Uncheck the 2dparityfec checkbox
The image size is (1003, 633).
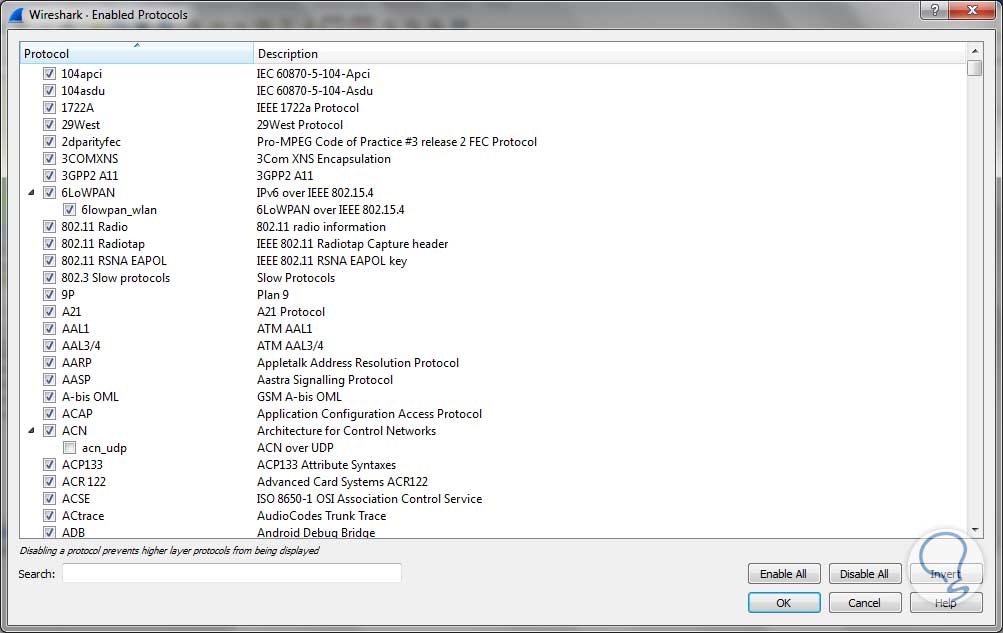(49, 141)
